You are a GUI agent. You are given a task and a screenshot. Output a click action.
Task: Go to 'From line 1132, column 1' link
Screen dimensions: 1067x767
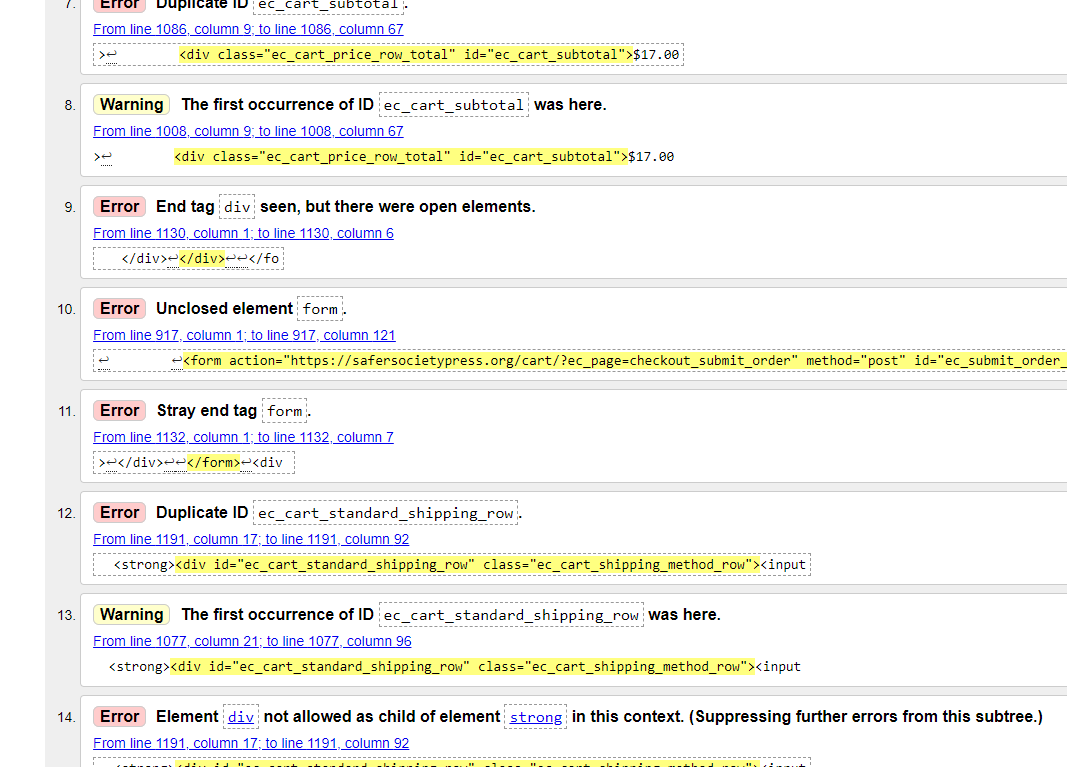coord(243,437)
